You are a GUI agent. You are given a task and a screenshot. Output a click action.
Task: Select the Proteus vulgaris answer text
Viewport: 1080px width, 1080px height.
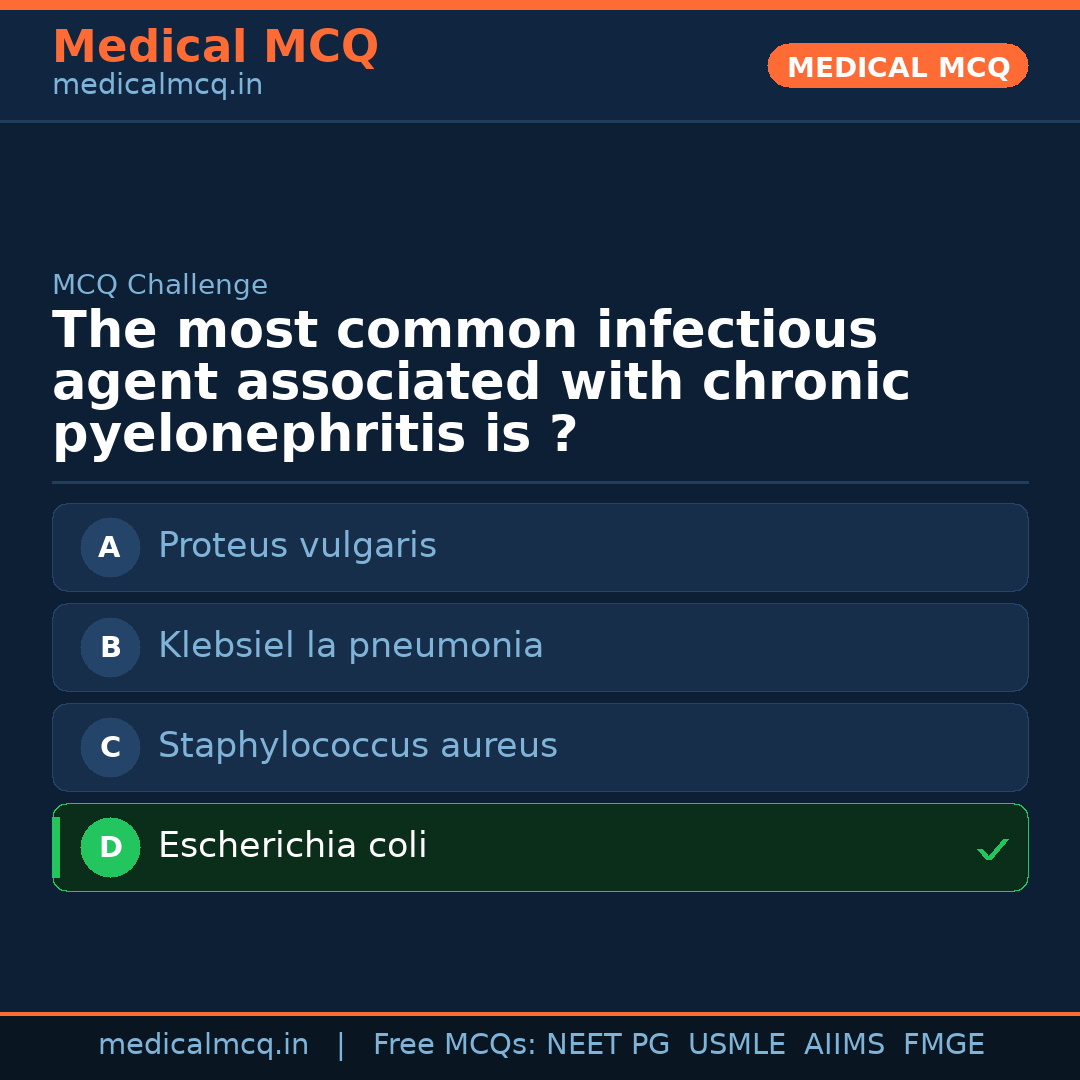(297, 546)
